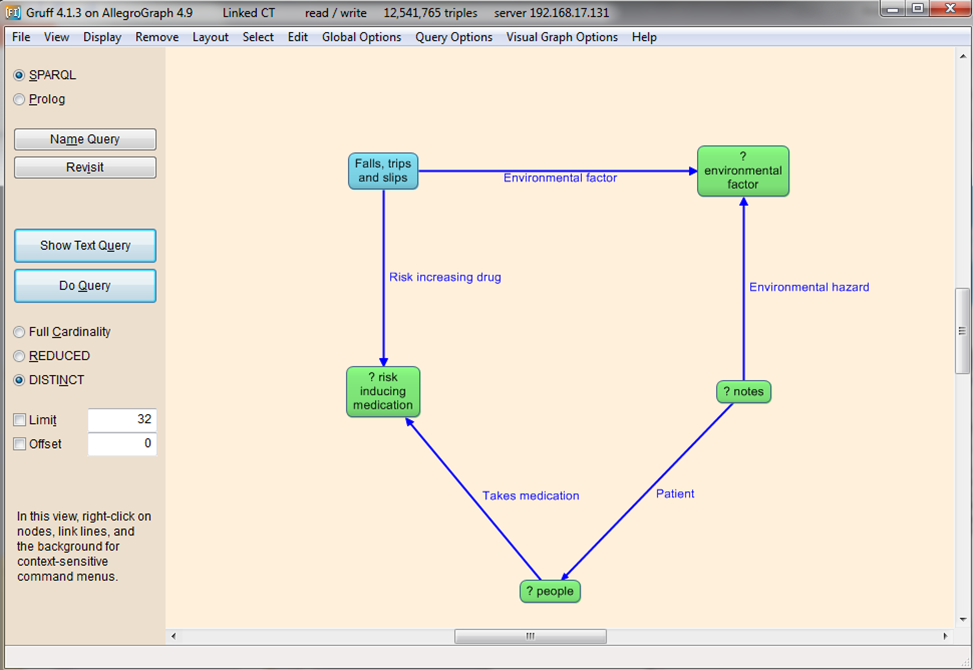The width and height of the screenshot is (973, 670).
Task: Click the horizontal scrollbar thumb
Action: coord(530,636)
